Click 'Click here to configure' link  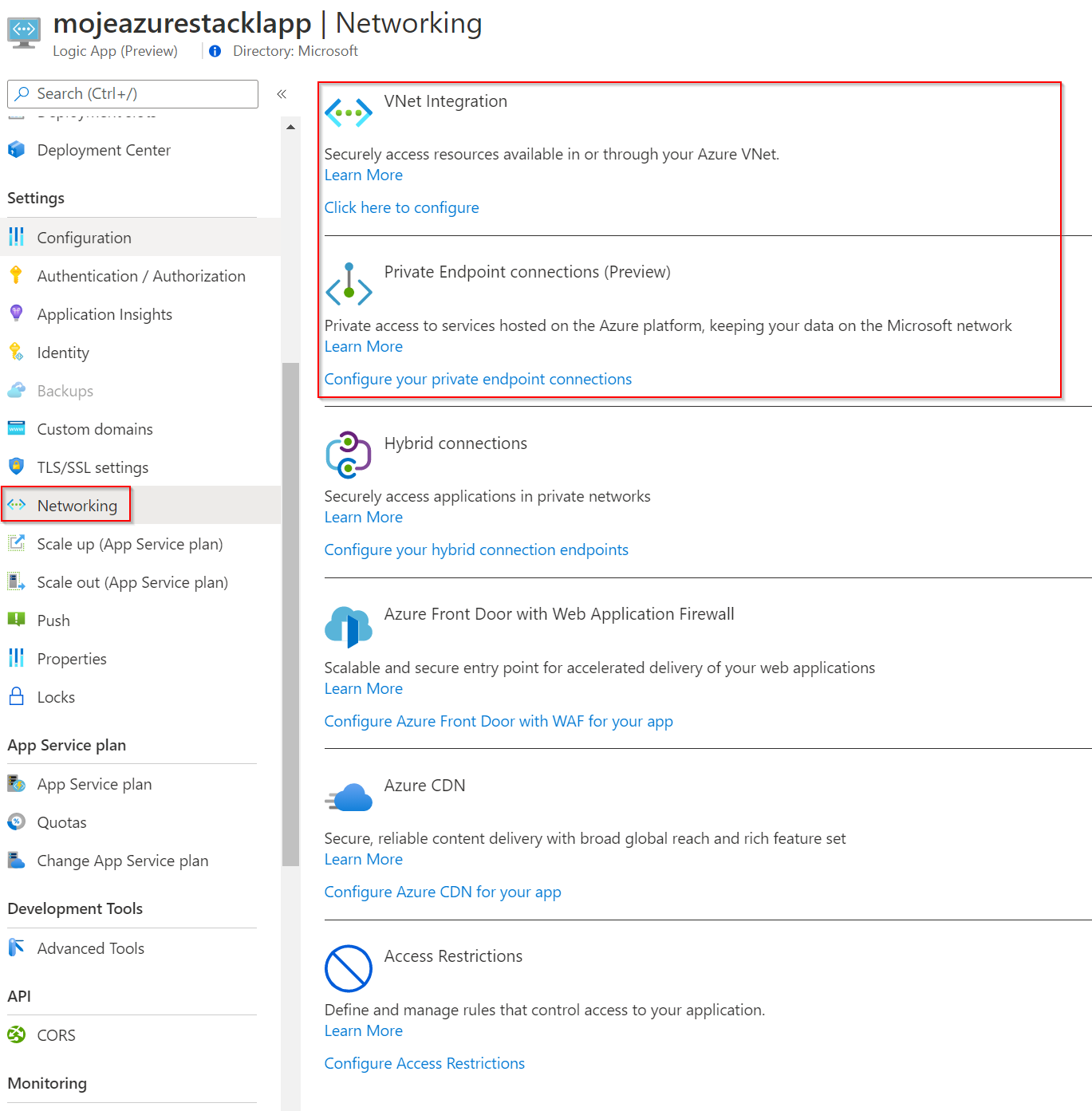tap(401, 207)
